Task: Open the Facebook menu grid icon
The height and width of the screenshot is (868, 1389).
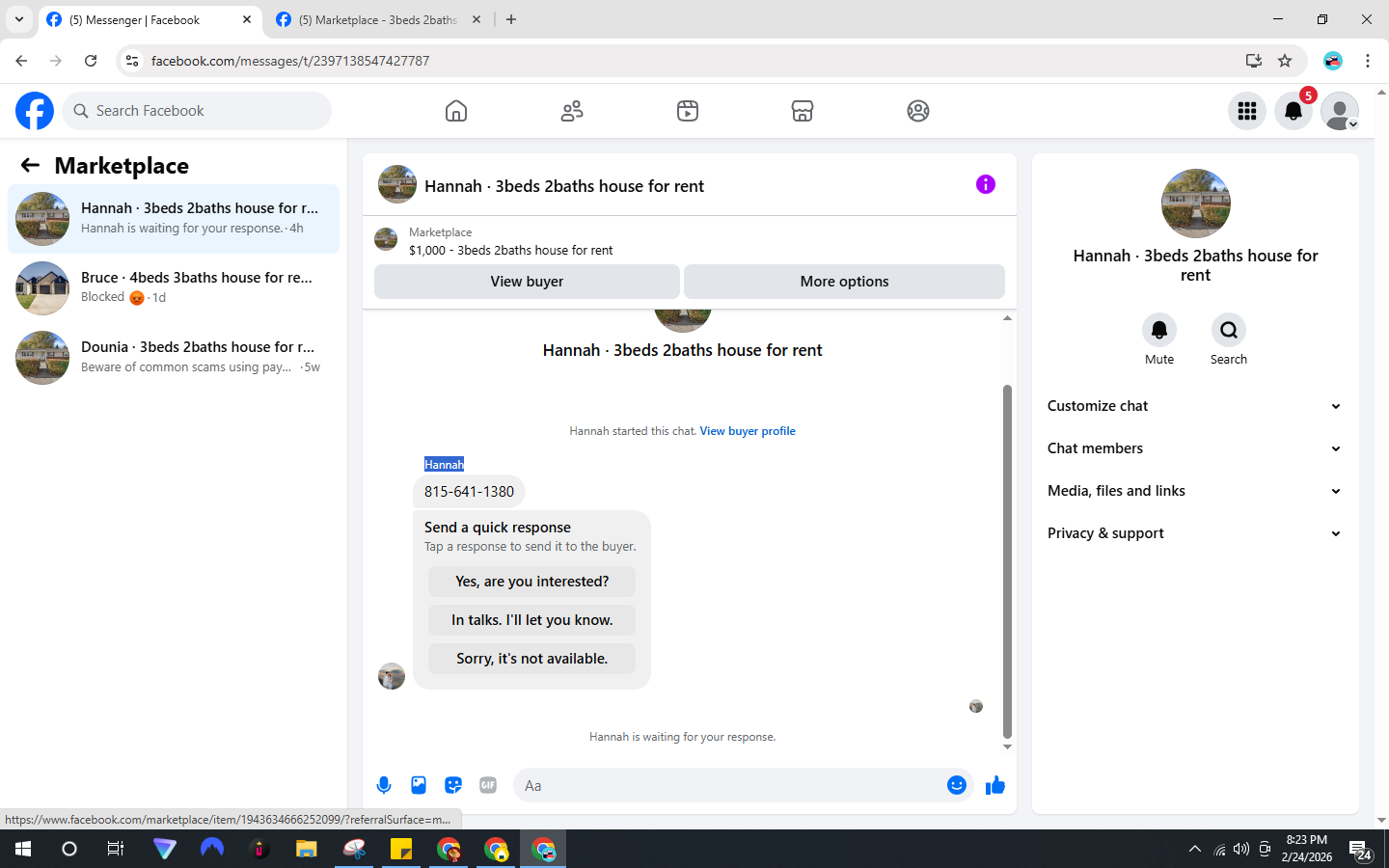Action: click(x=1247, y=111)
